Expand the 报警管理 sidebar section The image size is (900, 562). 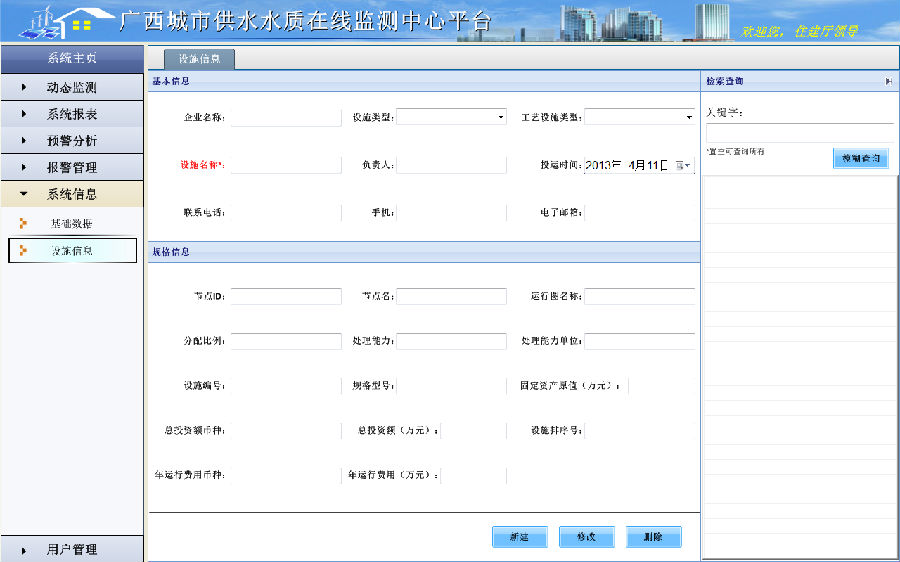click(x=71, y=167)
